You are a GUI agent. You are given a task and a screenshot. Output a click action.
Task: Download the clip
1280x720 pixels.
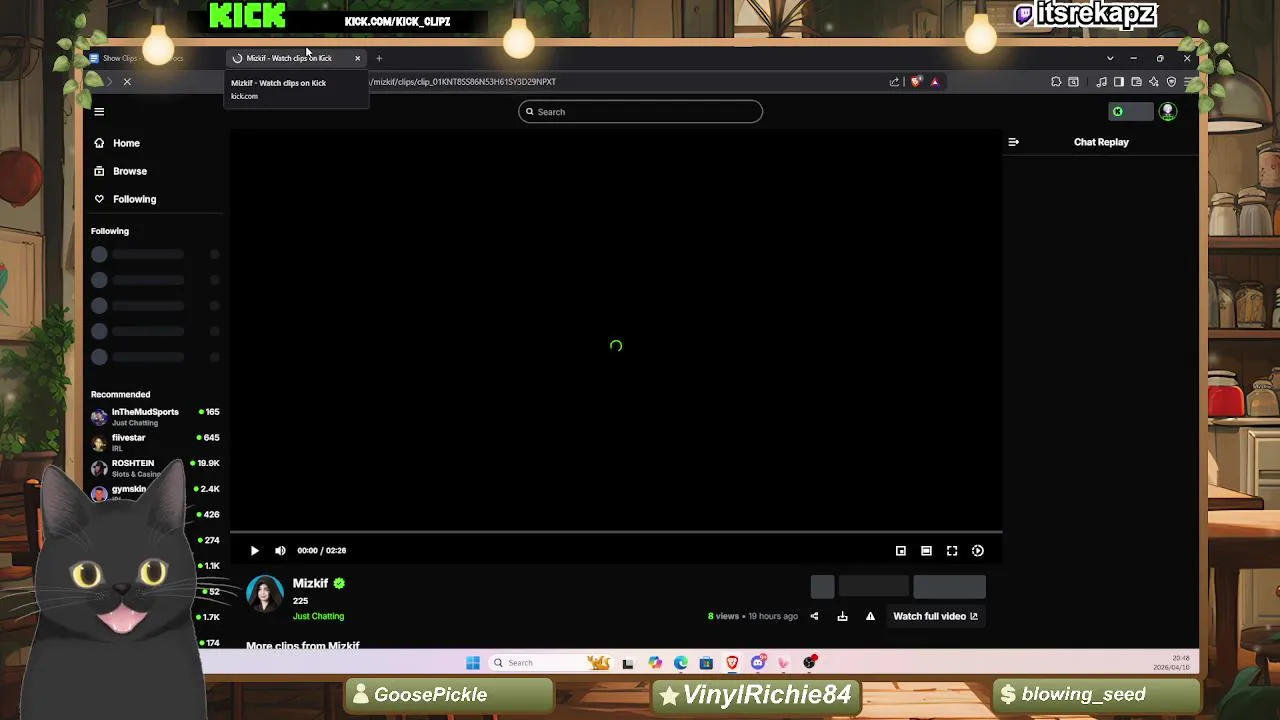coord(842,616)
